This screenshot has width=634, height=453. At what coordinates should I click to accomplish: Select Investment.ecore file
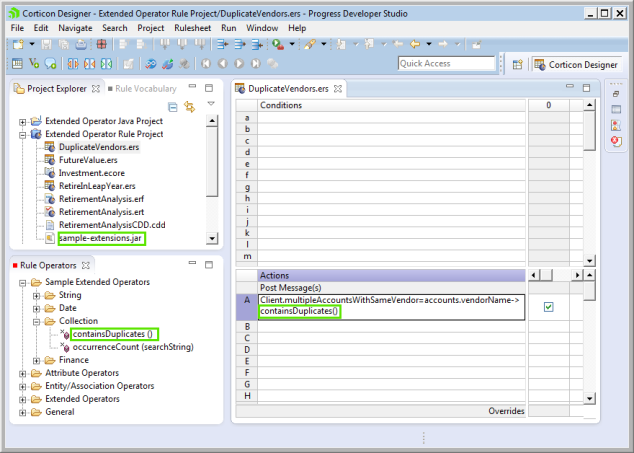coord(92,173)
